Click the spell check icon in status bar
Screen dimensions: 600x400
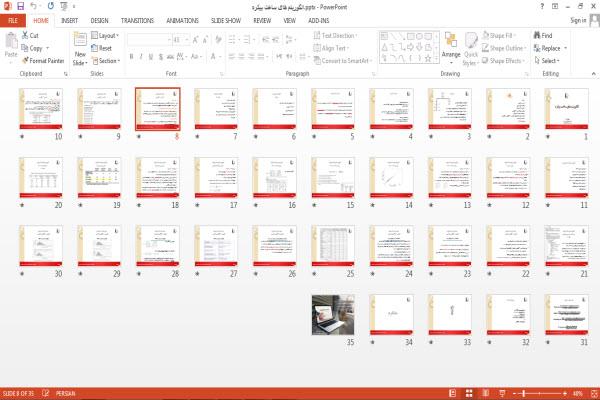click(46, 393)
